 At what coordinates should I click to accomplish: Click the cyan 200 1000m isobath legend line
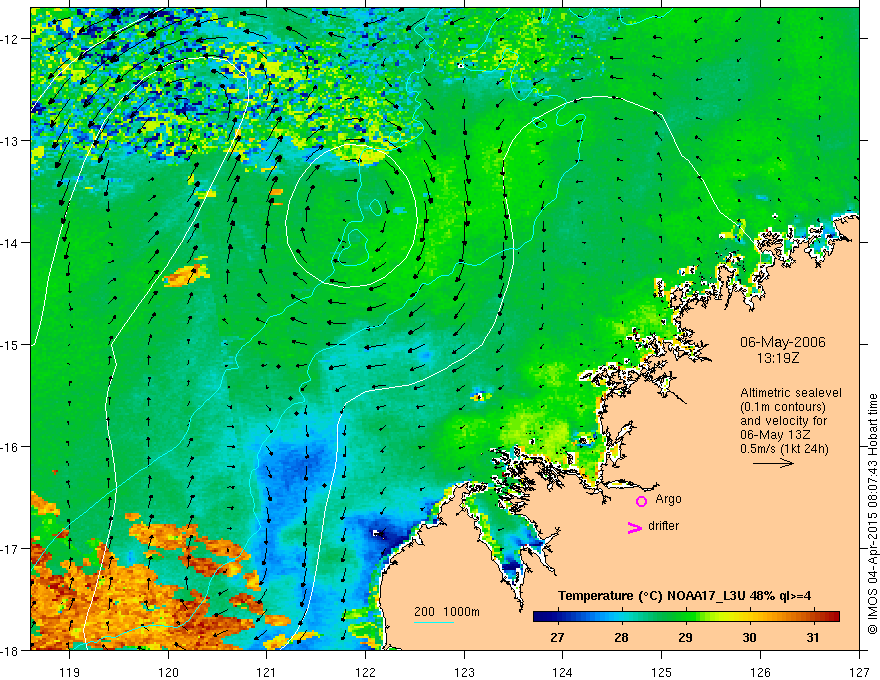coord(434,622)
